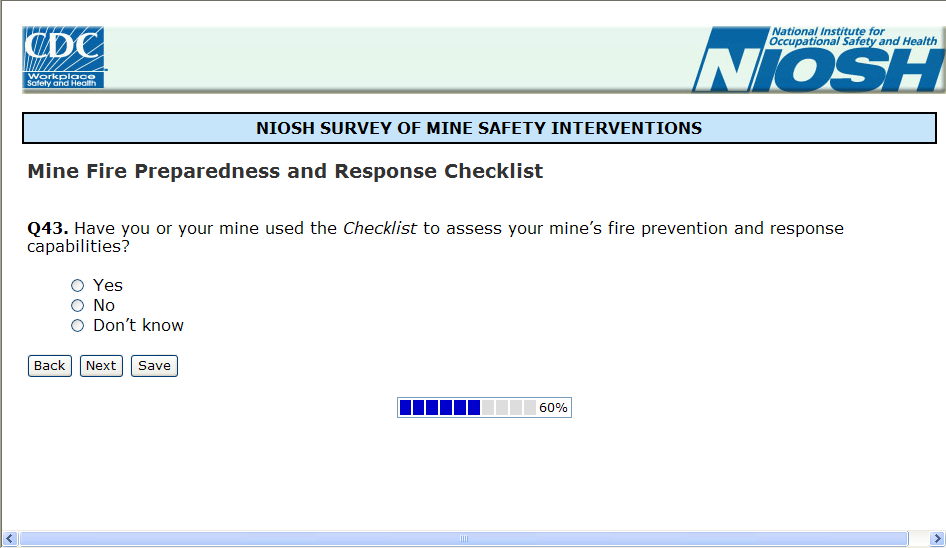Click the blue survey progress bar

pyautogui.click(x=440, y=408)
